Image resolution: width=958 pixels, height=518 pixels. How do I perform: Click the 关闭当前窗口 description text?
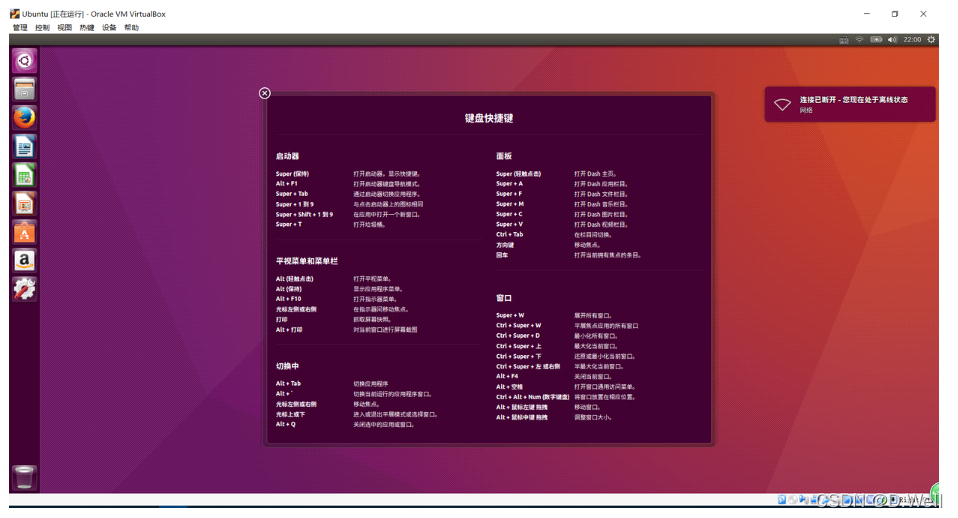tap(593, 377)
